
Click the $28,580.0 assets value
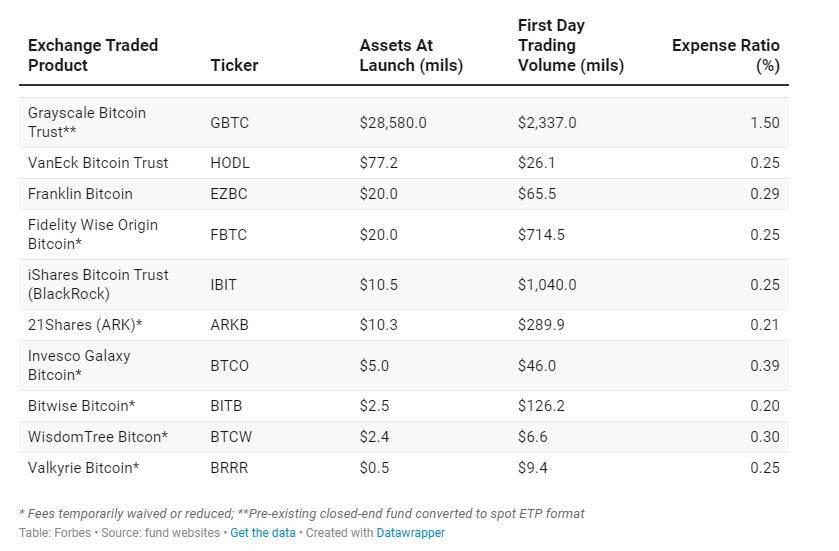pyautogui.click(x=393, y=123)
